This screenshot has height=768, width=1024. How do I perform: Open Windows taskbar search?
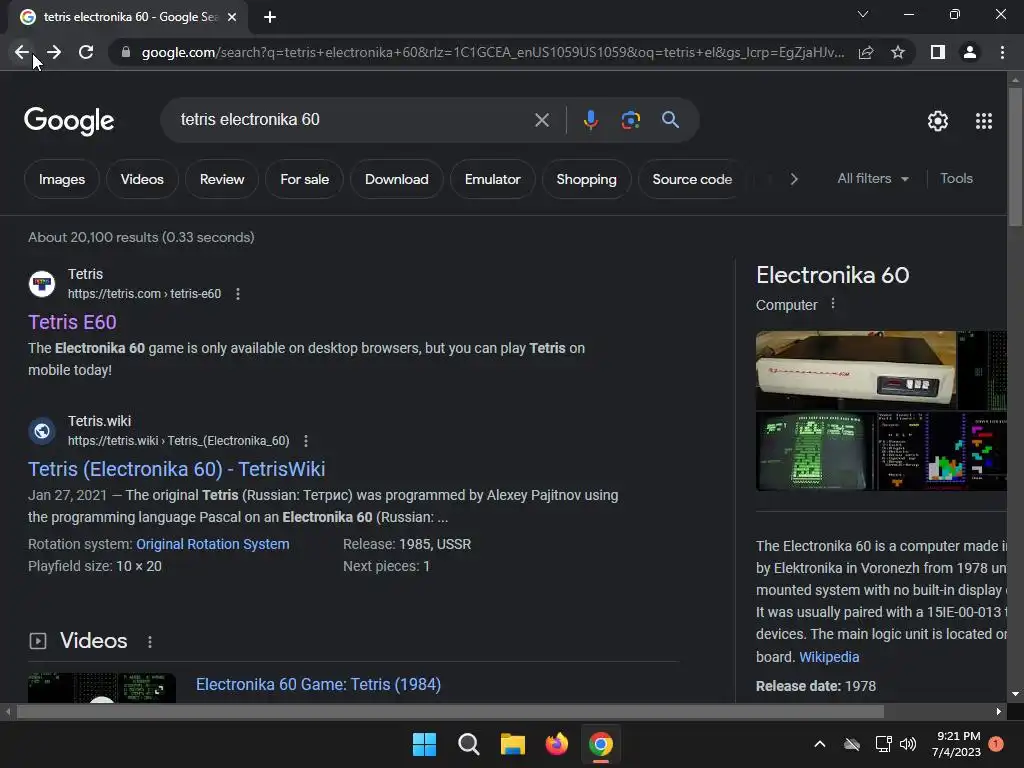point(468,744)
